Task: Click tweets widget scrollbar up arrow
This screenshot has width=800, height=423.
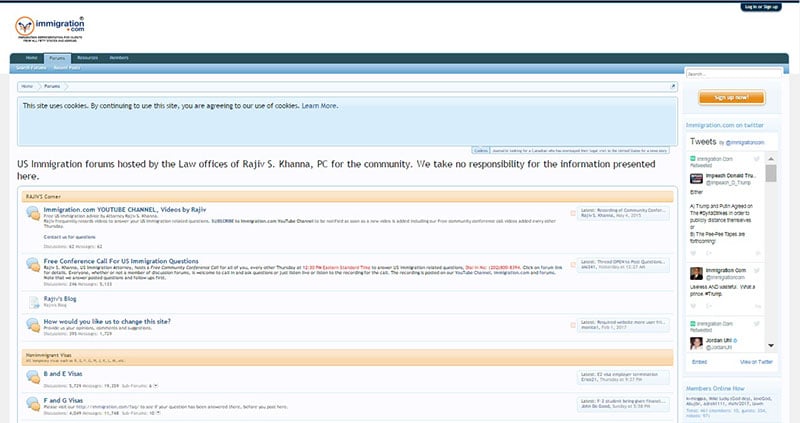Action: pyautogui.click(x=771, y=159)
